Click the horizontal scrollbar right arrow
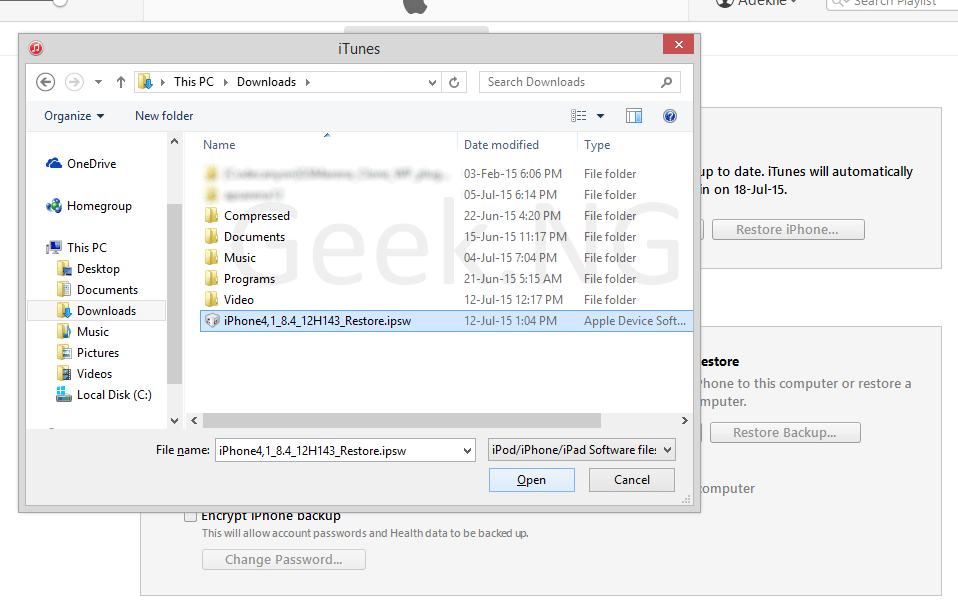958x600 pixels. [684, 420]
